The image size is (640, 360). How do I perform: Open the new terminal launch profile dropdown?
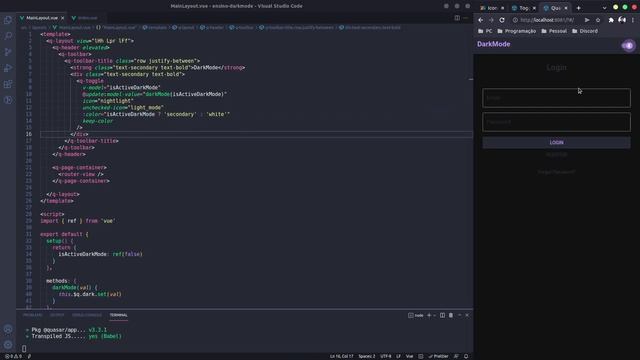tap(434, 315)
